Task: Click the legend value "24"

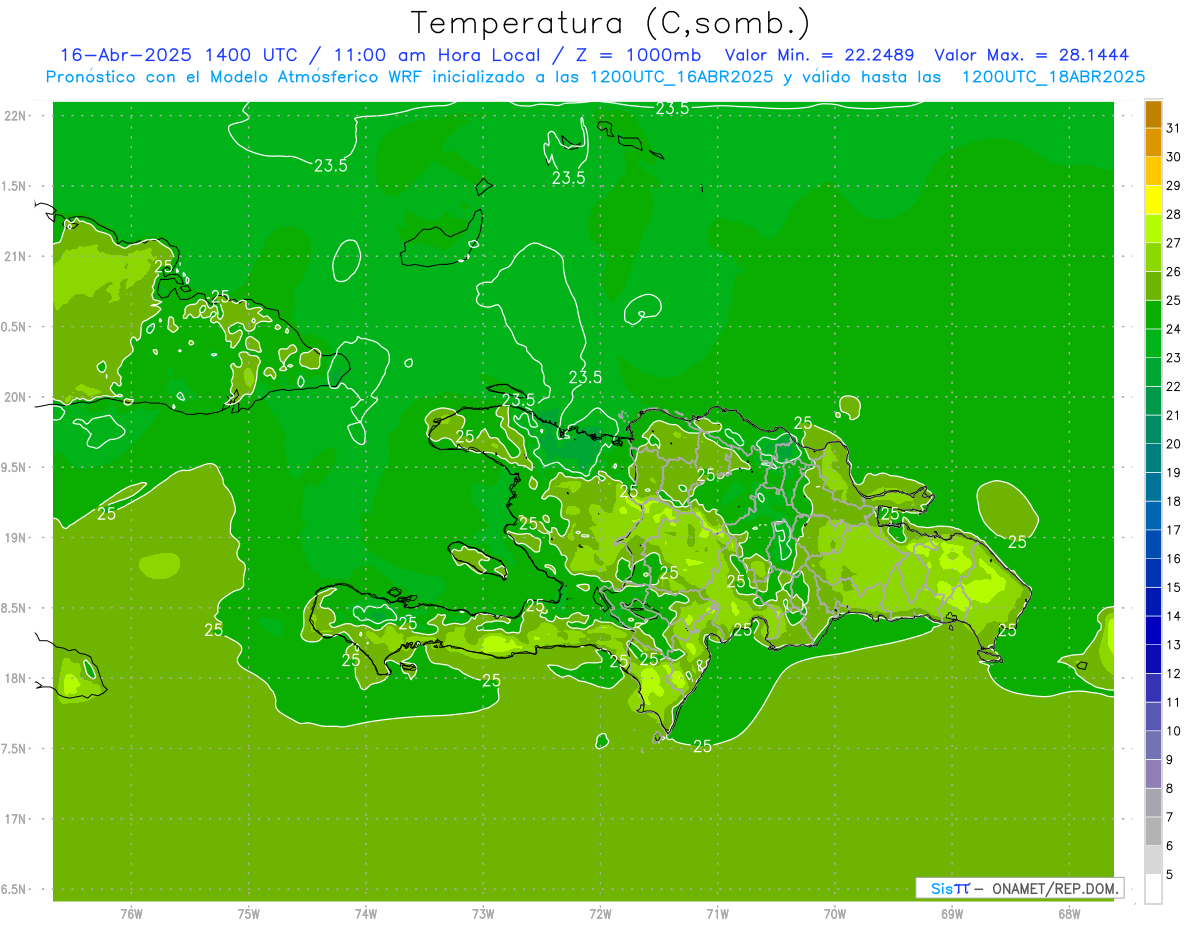Action: point(1173,329)
